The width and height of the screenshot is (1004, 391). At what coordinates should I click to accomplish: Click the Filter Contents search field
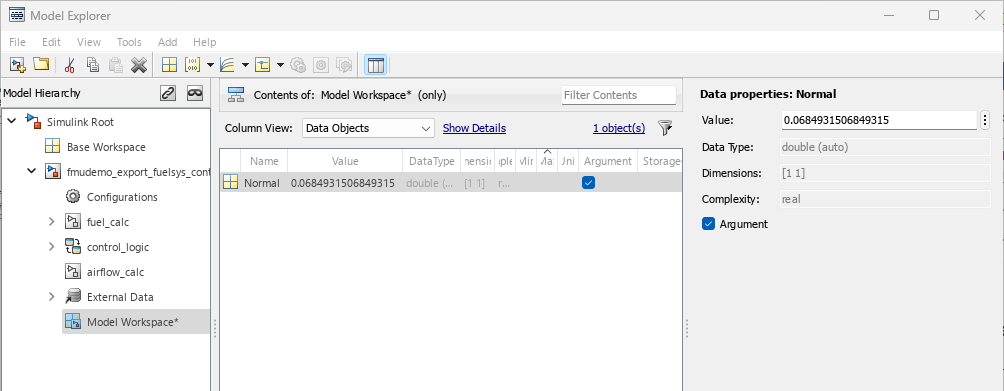coord(619,95)
